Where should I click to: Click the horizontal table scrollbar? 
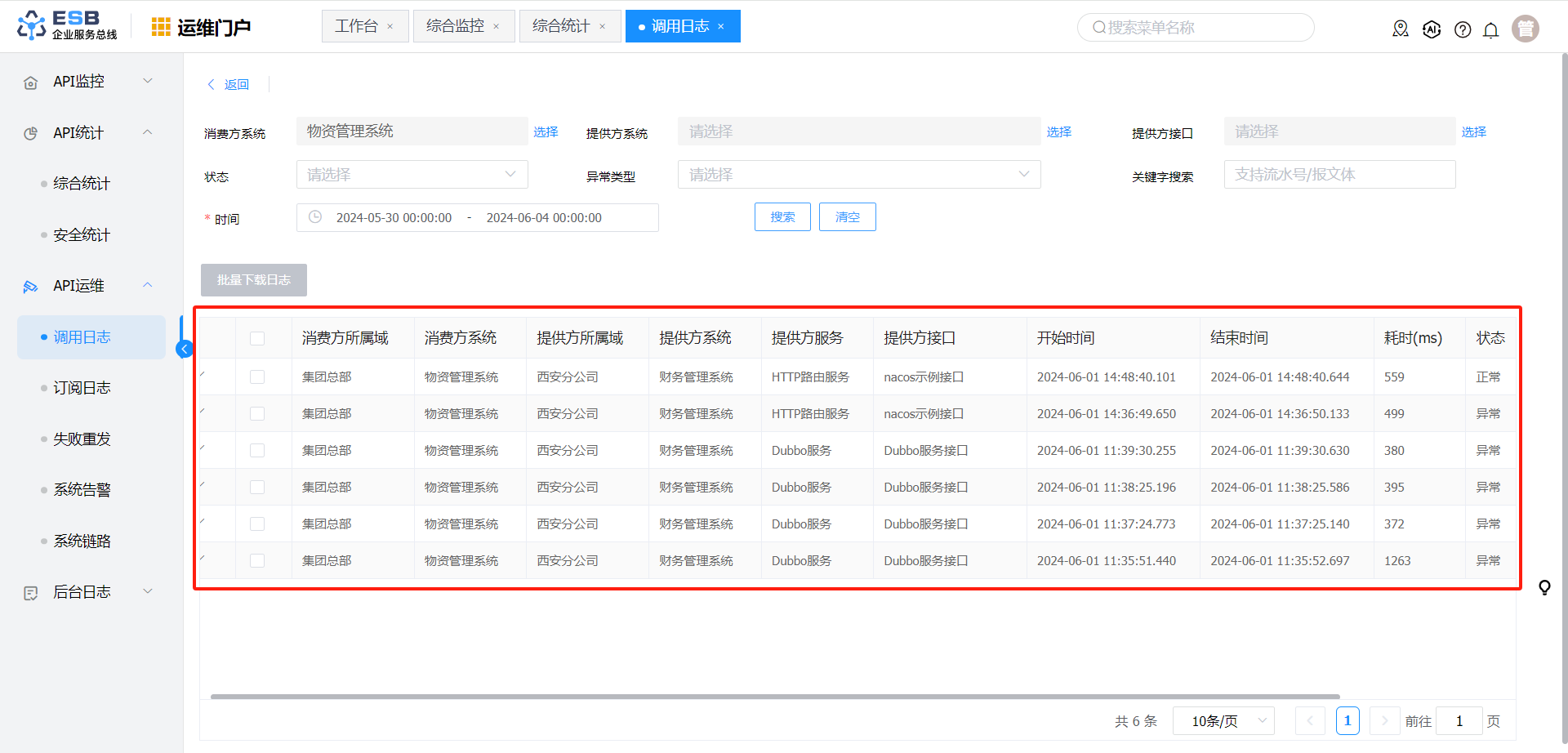click(x=774, y=697)
